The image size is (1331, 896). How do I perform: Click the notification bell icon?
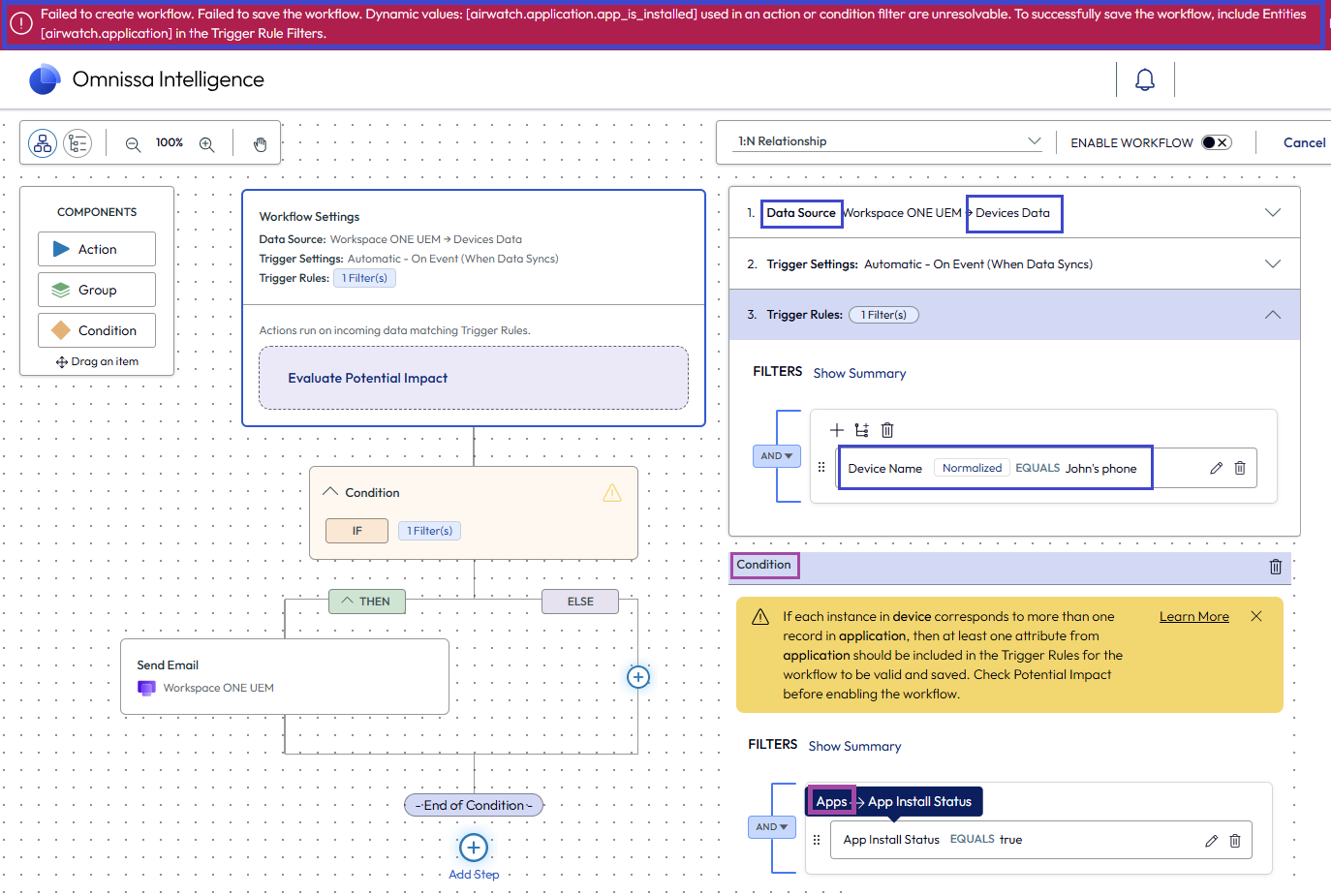1145,79
